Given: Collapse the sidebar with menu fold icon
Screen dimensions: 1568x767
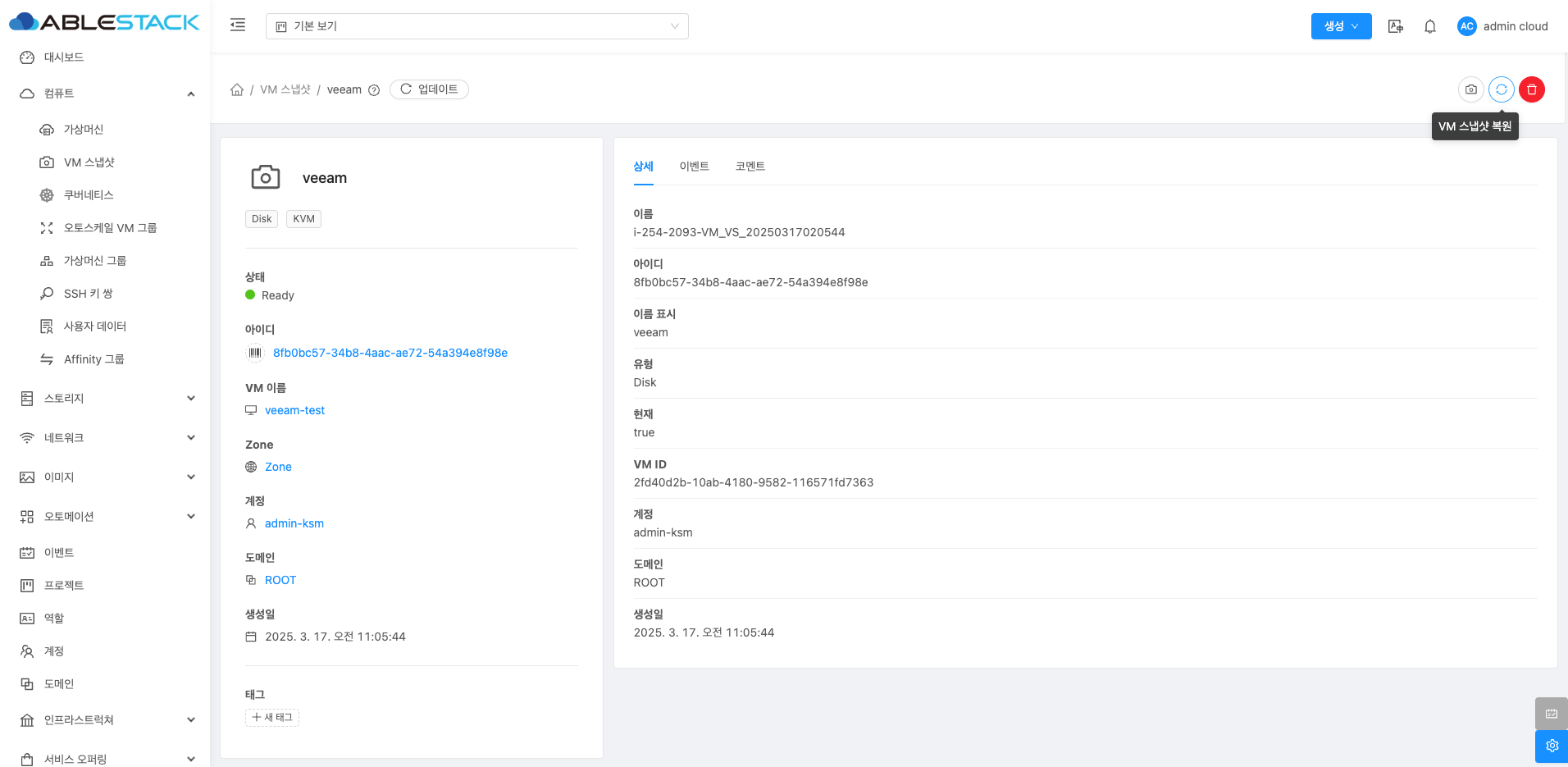Looking at the screenshot, I should click(x=238, y=25).
